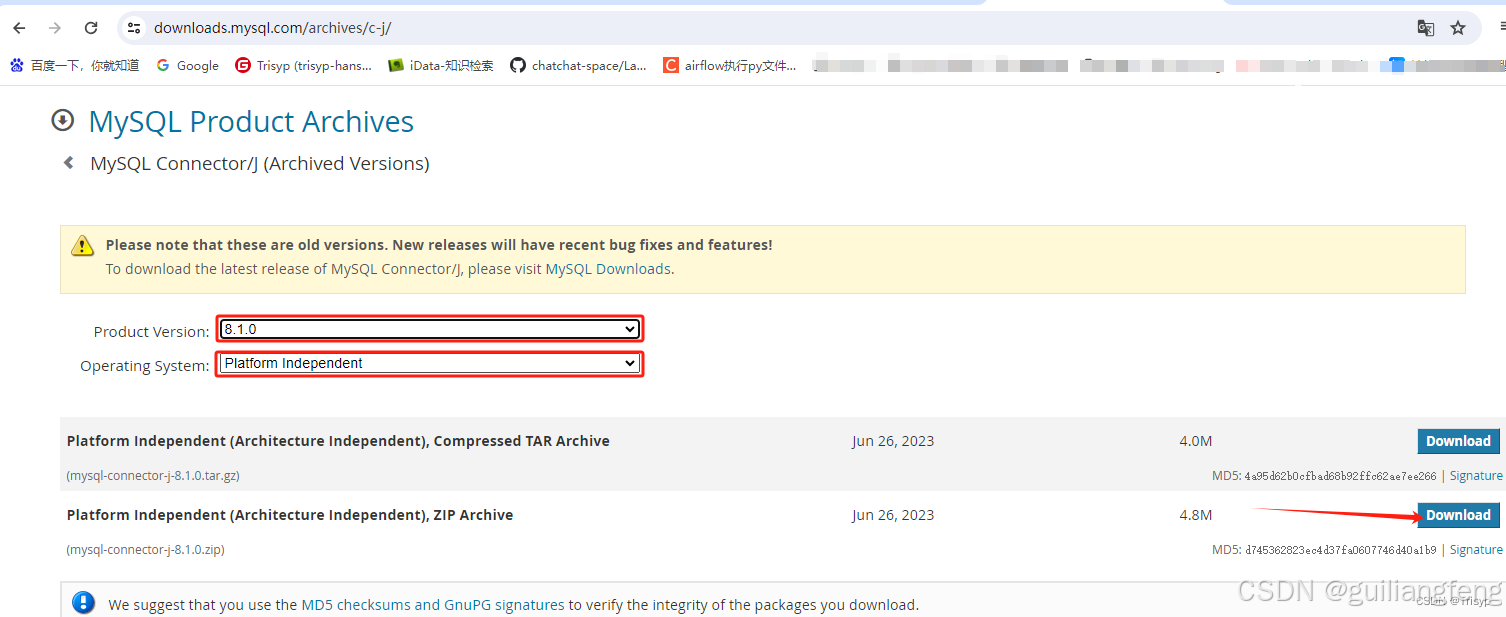
Task: Open Signature link for the tar.gz file
Action: [1476, 476]
